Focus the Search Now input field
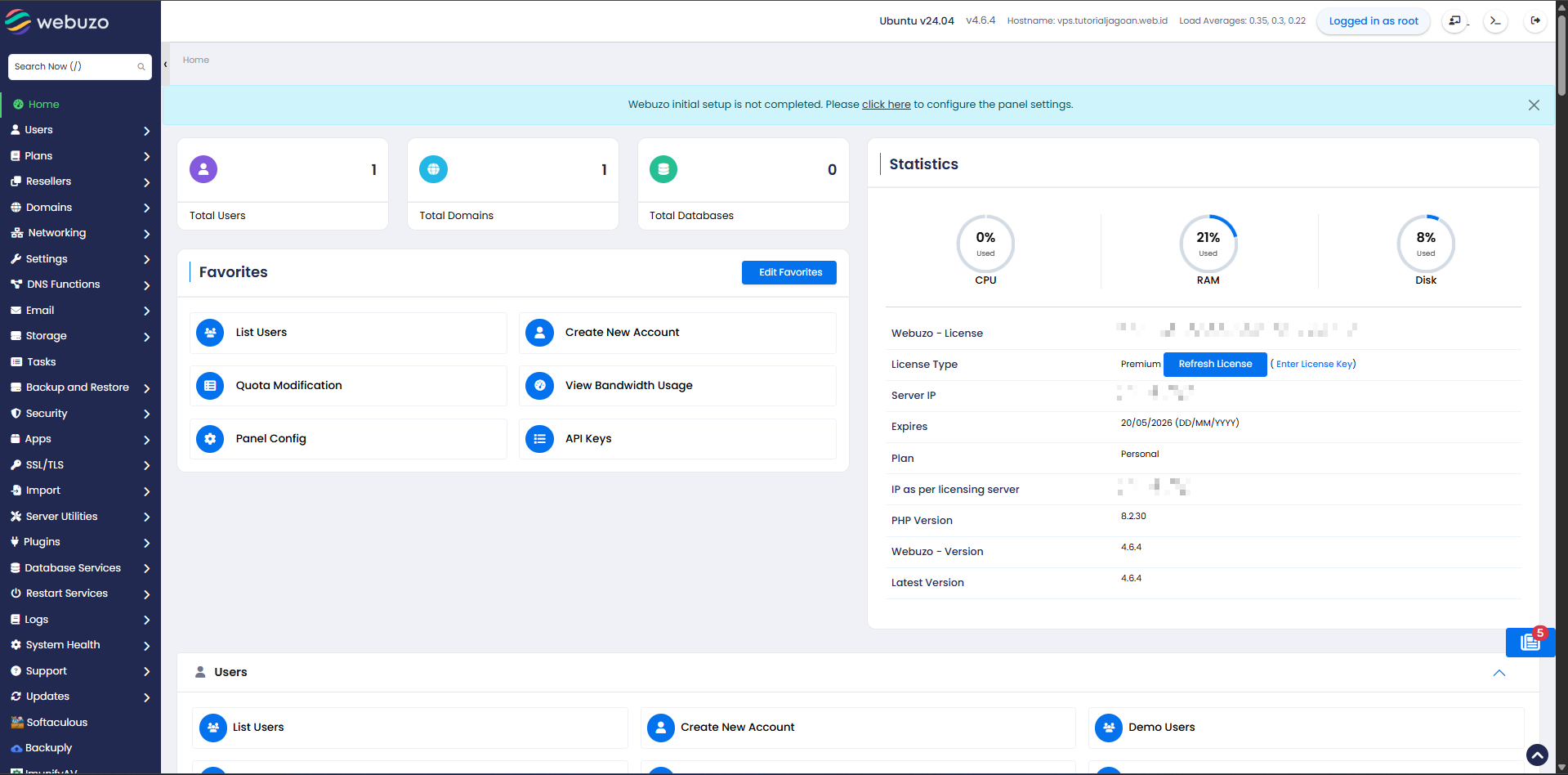This screenshot has height=775, width=1568. 80,67
